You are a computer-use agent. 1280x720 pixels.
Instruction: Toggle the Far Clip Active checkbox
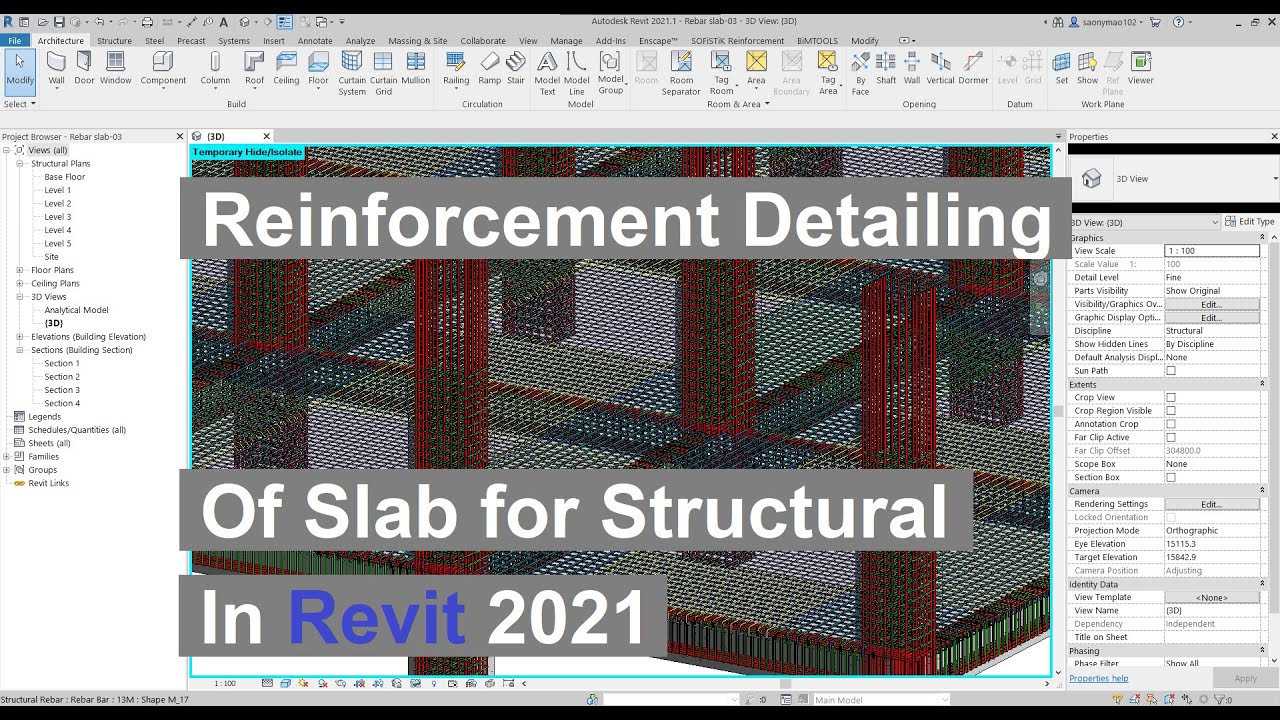pos(1171,437)
